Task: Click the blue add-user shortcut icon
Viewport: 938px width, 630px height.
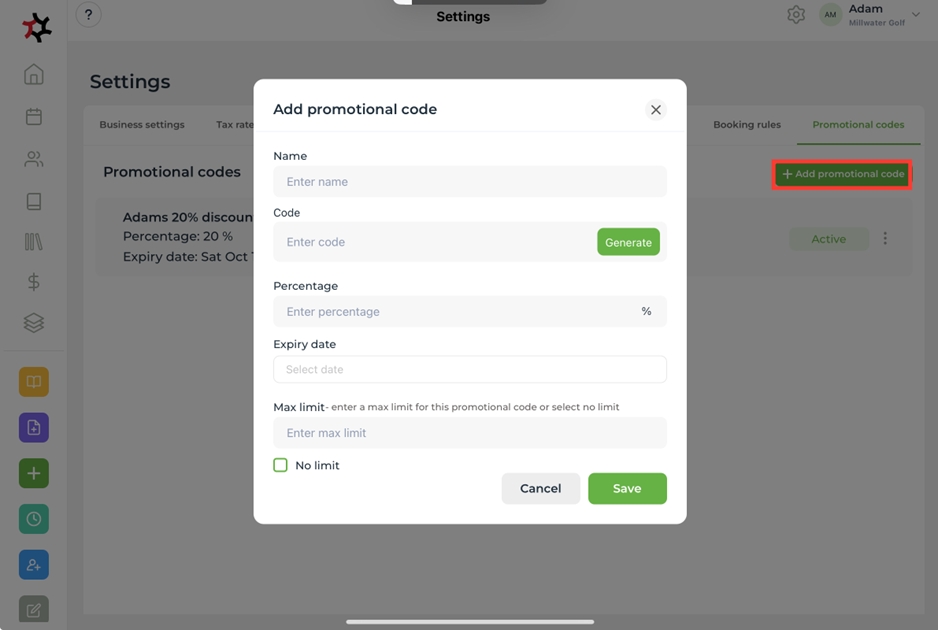Action: pos(34,565)
